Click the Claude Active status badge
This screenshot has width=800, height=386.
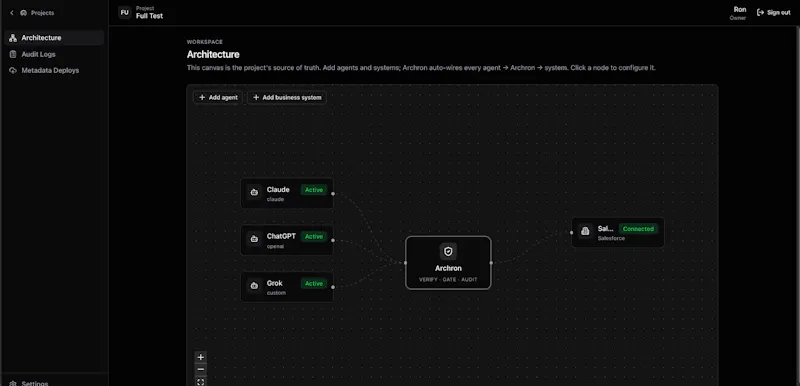[x=314, y=190]
